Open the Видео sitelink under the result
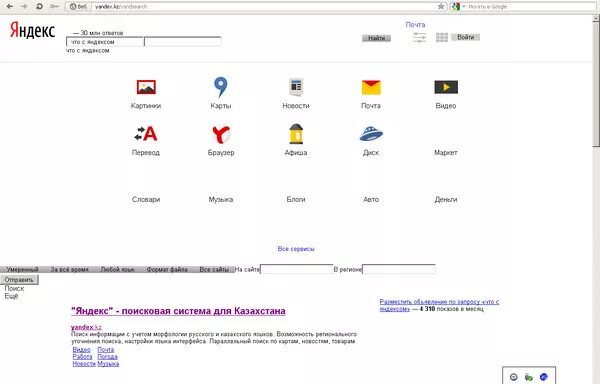Viewport: 600px width, 384px height. (x=82, y=350)
